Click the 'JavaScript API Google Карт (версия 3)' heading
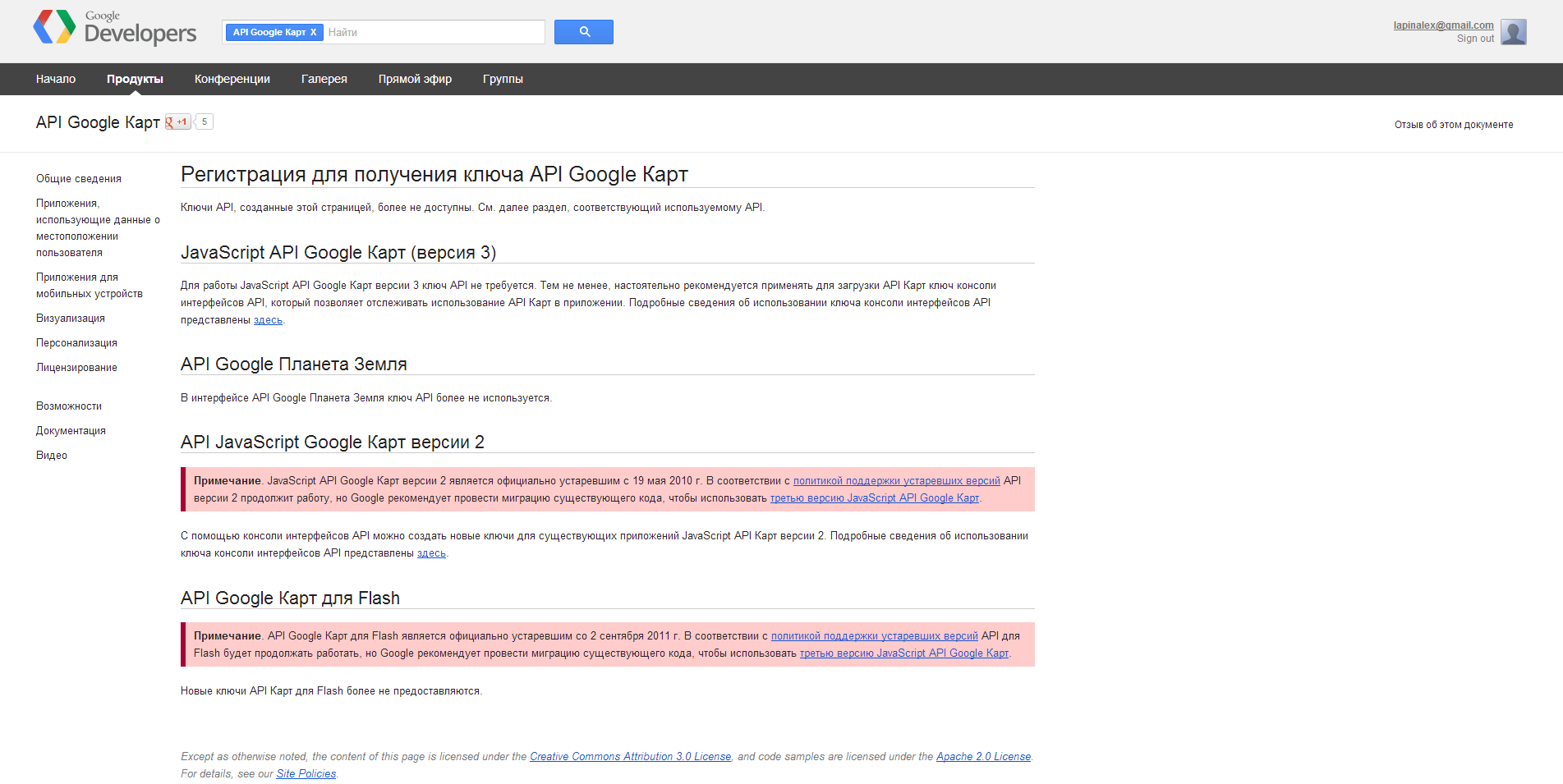 pyautogui.click(x=338, y=252)
